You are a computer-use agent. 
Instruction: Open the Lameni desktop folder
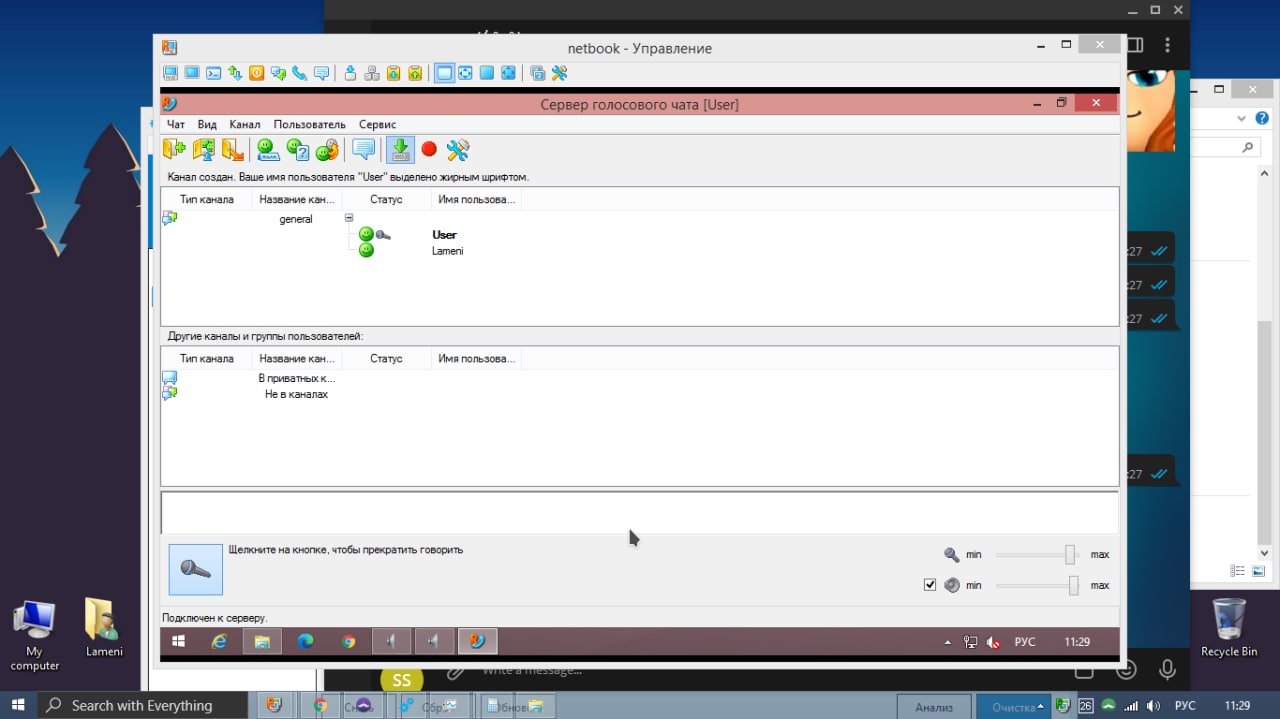pyautogui.click(x=104, y=628)
